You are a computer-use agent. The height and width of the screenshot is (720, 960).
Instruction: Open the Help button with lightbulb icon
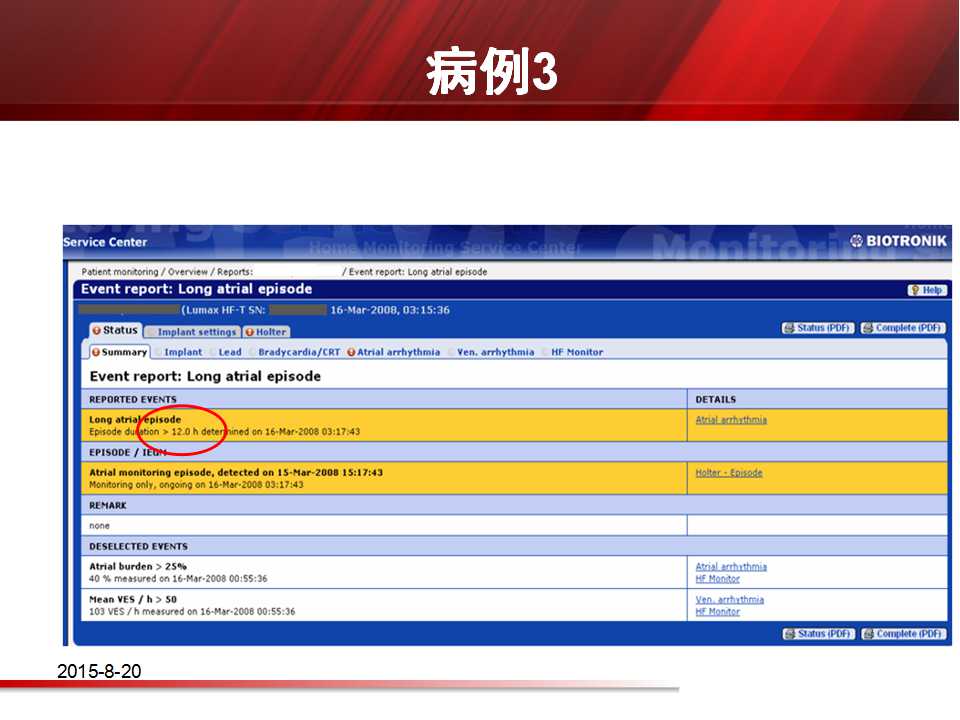pos(927,290)
